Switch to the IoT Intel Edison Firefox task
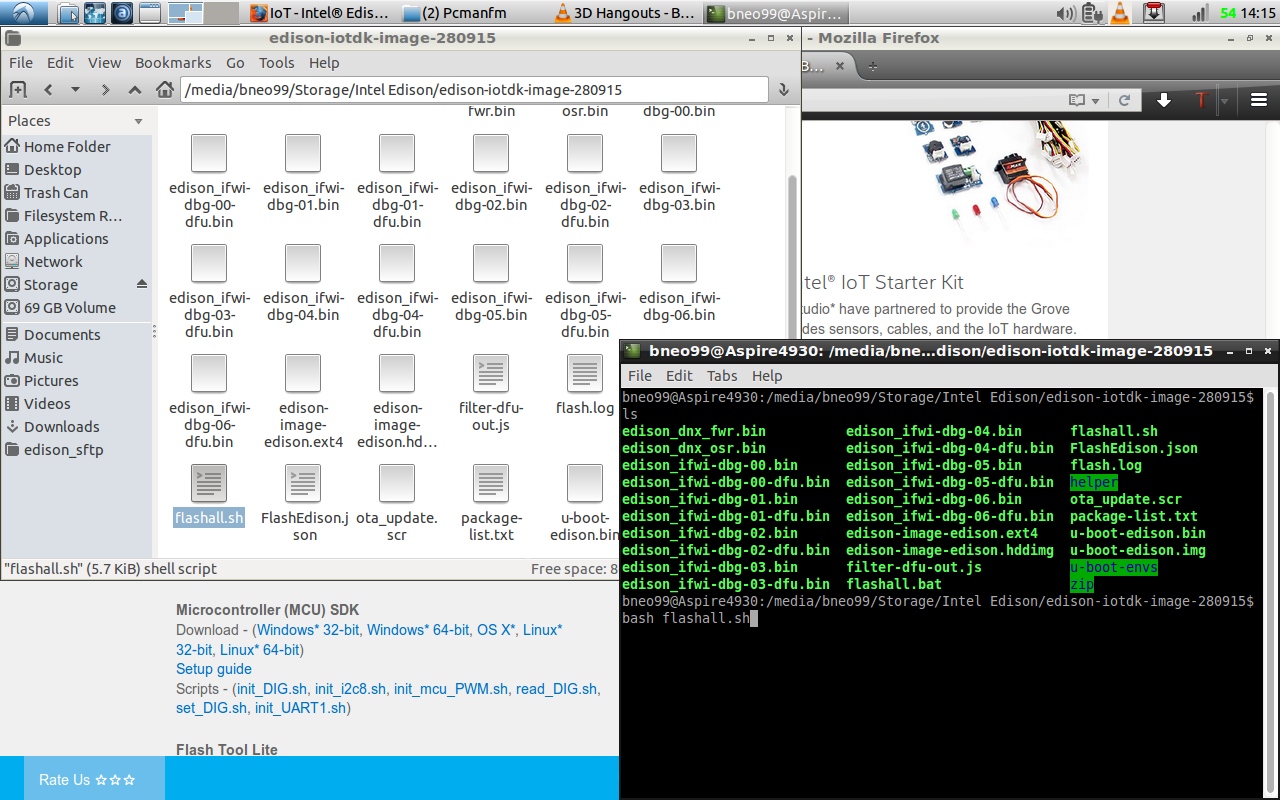The height and width of the screenshot is (800, 1280). tap(321, 13)
